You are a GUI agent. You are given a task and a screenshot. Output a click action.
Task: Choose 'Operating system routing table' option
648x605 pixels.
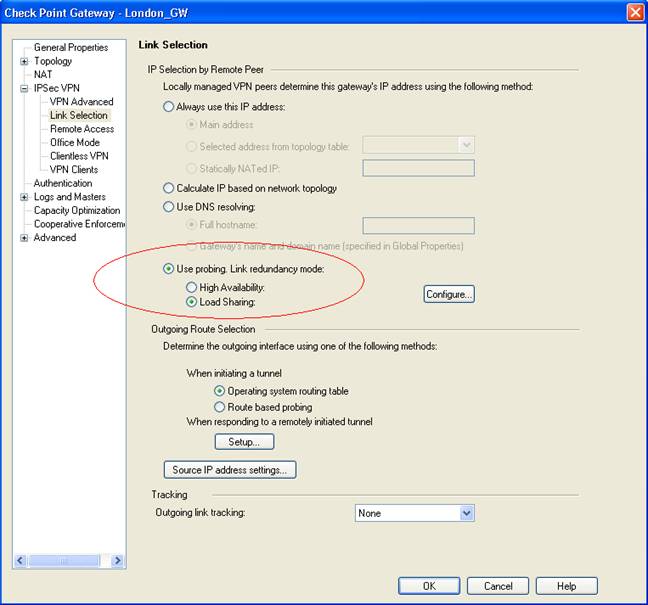[x=219, y=391]
